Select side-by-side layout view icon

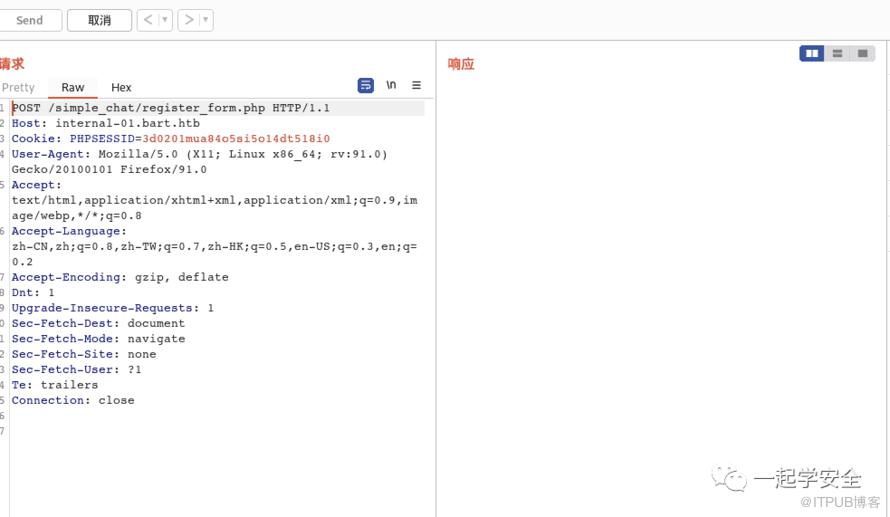point(812,53)
